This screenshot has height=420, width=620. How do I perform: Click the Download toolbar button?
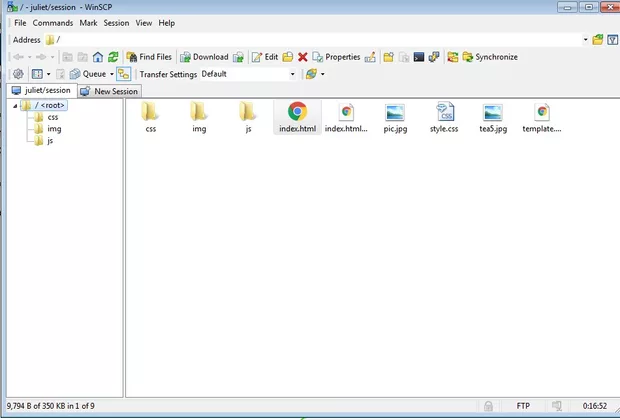[204, 57]
